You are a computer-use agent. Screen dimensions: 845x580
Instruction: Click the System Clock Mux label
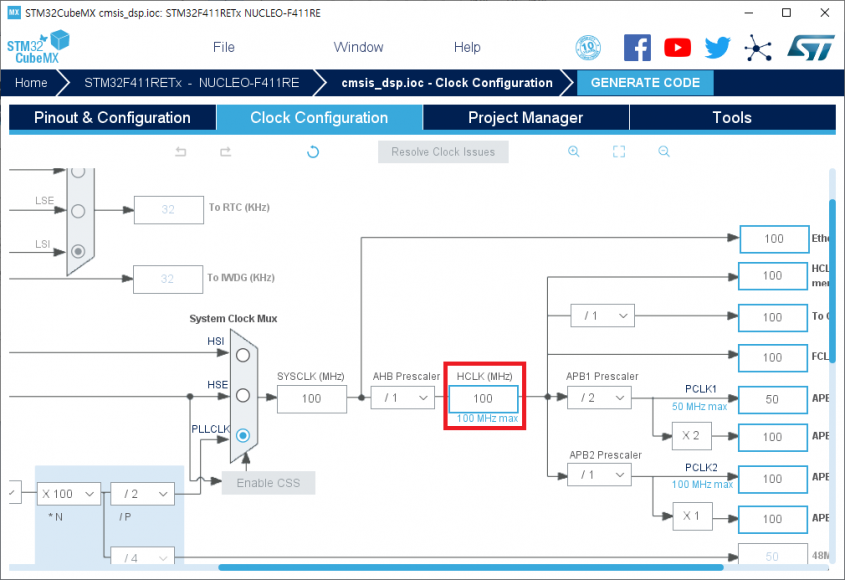point(233,319)
